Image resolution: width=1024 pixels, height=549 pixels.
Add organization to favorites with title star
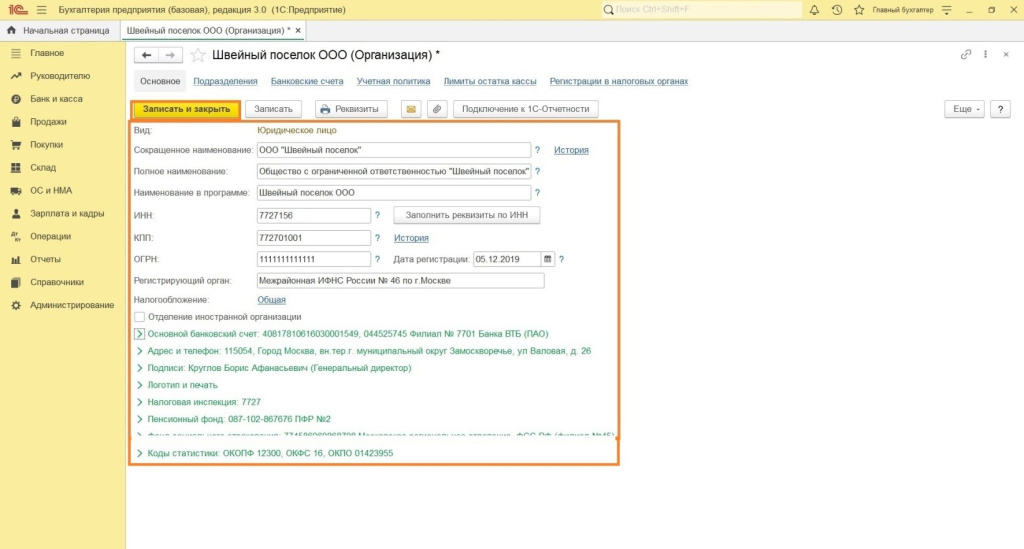point(198,54)
